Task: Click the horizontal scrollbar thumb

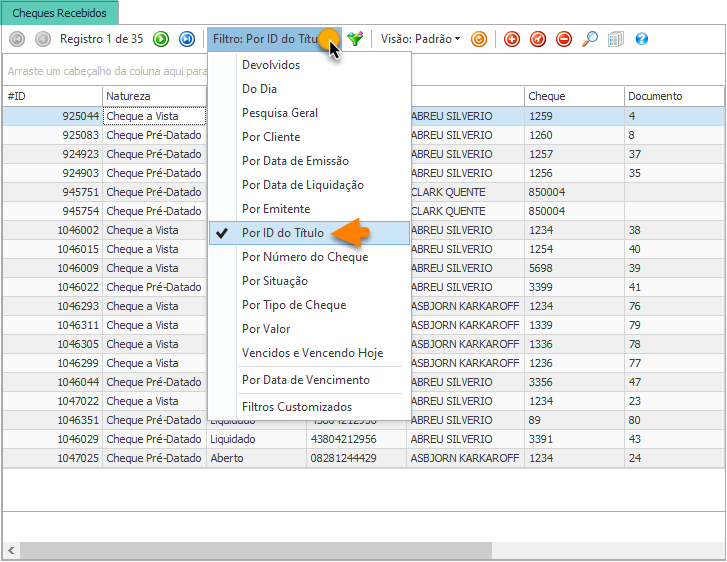Action: click(255, 550)
